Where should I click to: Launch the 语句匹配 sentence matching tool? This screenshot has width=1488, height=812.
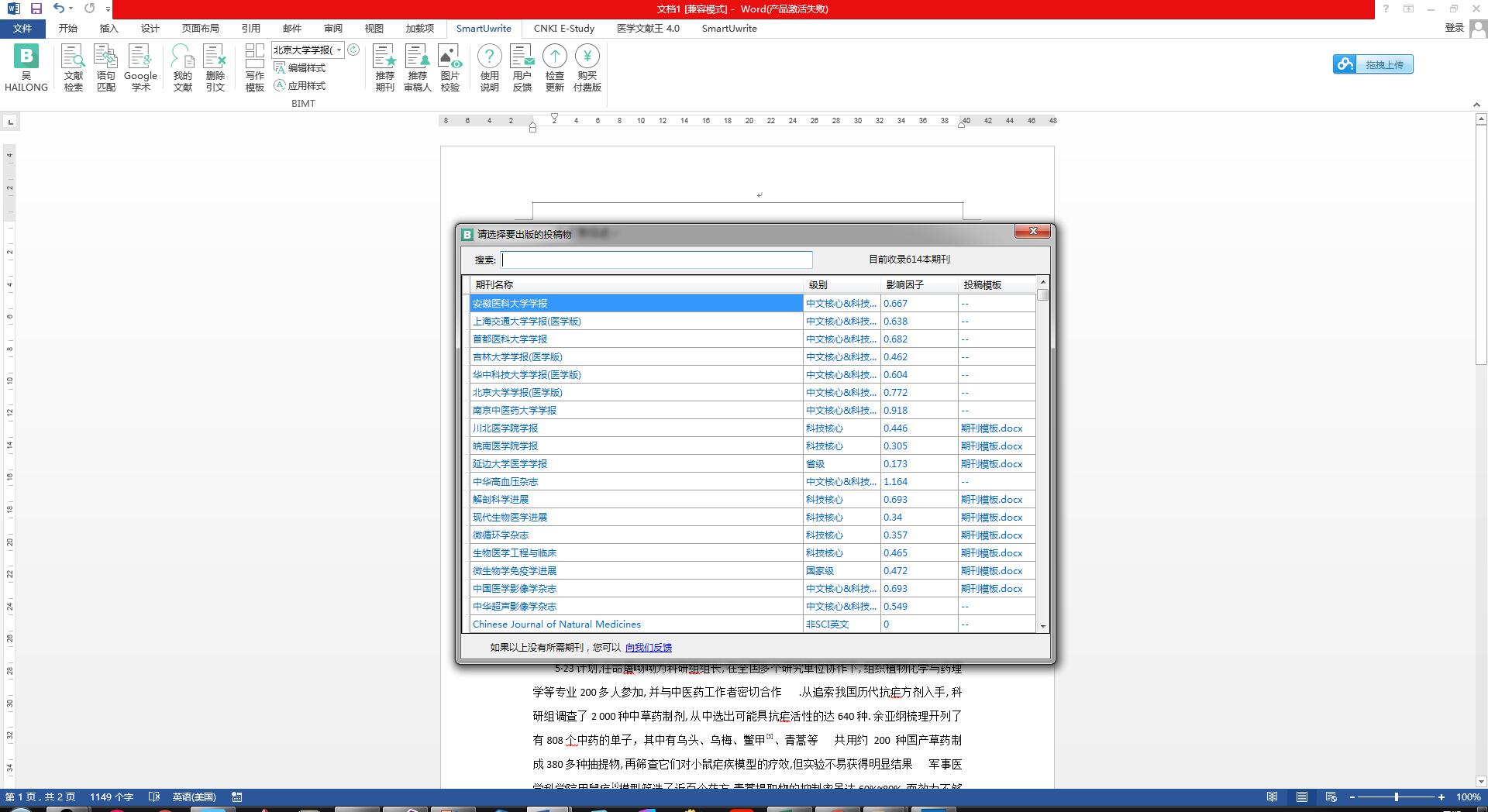point(106,67)
